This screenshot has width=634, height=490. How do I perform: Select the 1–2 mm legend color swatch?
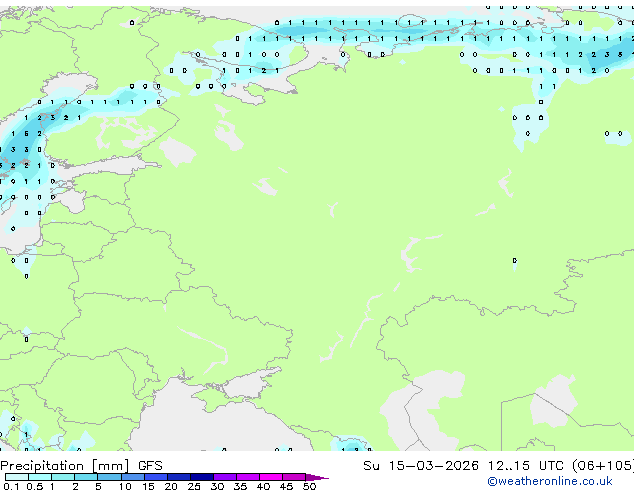(x=63, y=477)
